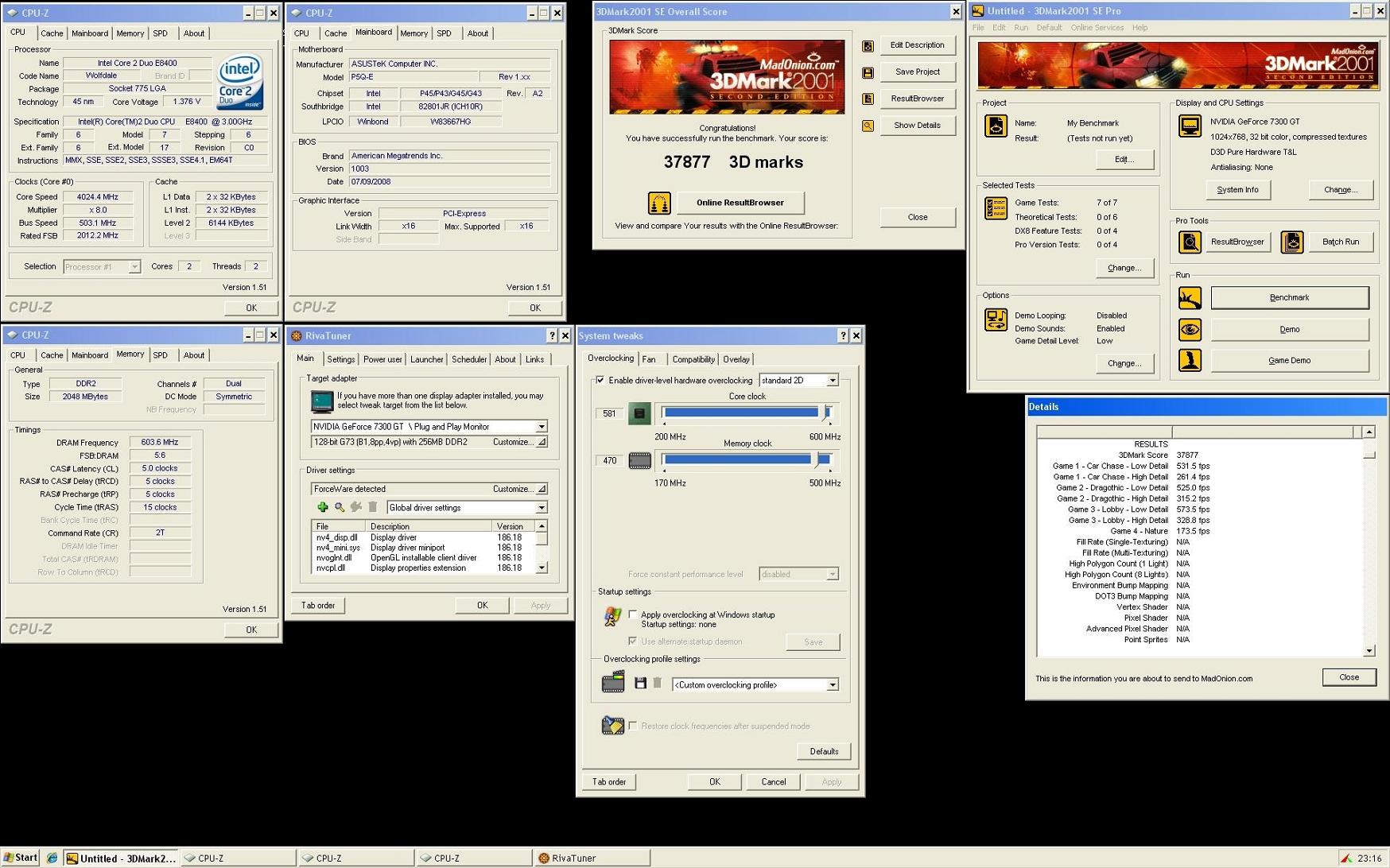
Task: Click the delete overclocking profile trash icon
Action: click(658, 684)
